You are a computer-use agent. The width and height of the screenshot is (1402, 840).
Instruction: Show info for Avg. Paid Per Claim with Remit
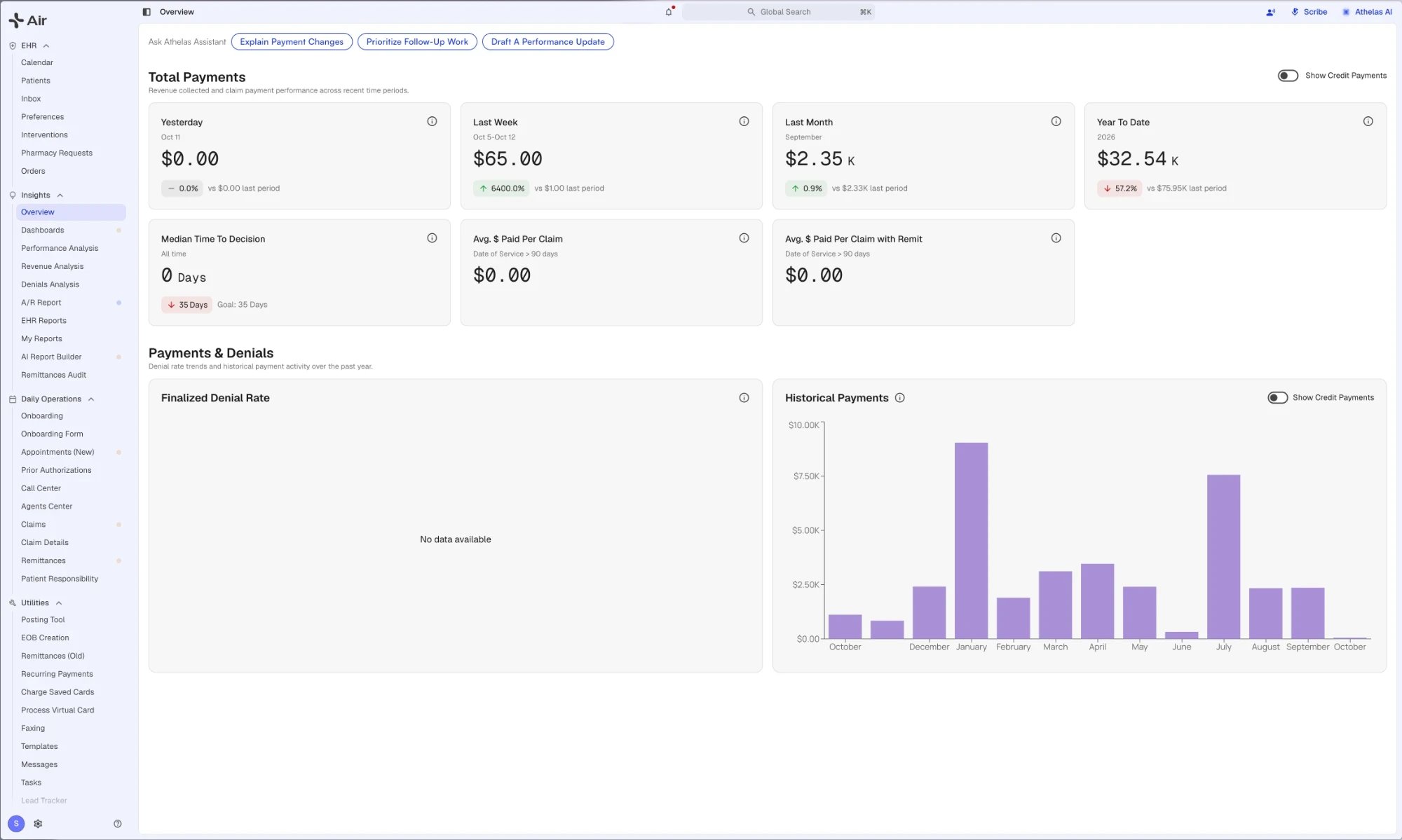(1056, 238)
